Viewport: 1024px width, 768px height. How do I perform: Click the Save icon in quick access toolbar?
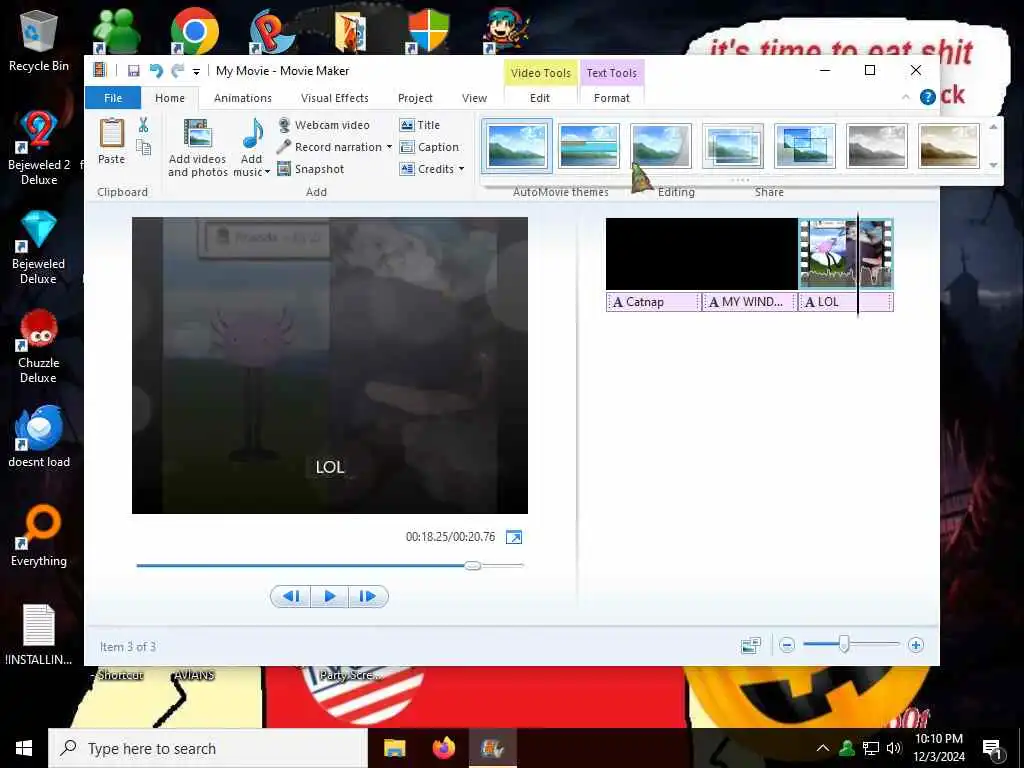(x=133, y=71)
